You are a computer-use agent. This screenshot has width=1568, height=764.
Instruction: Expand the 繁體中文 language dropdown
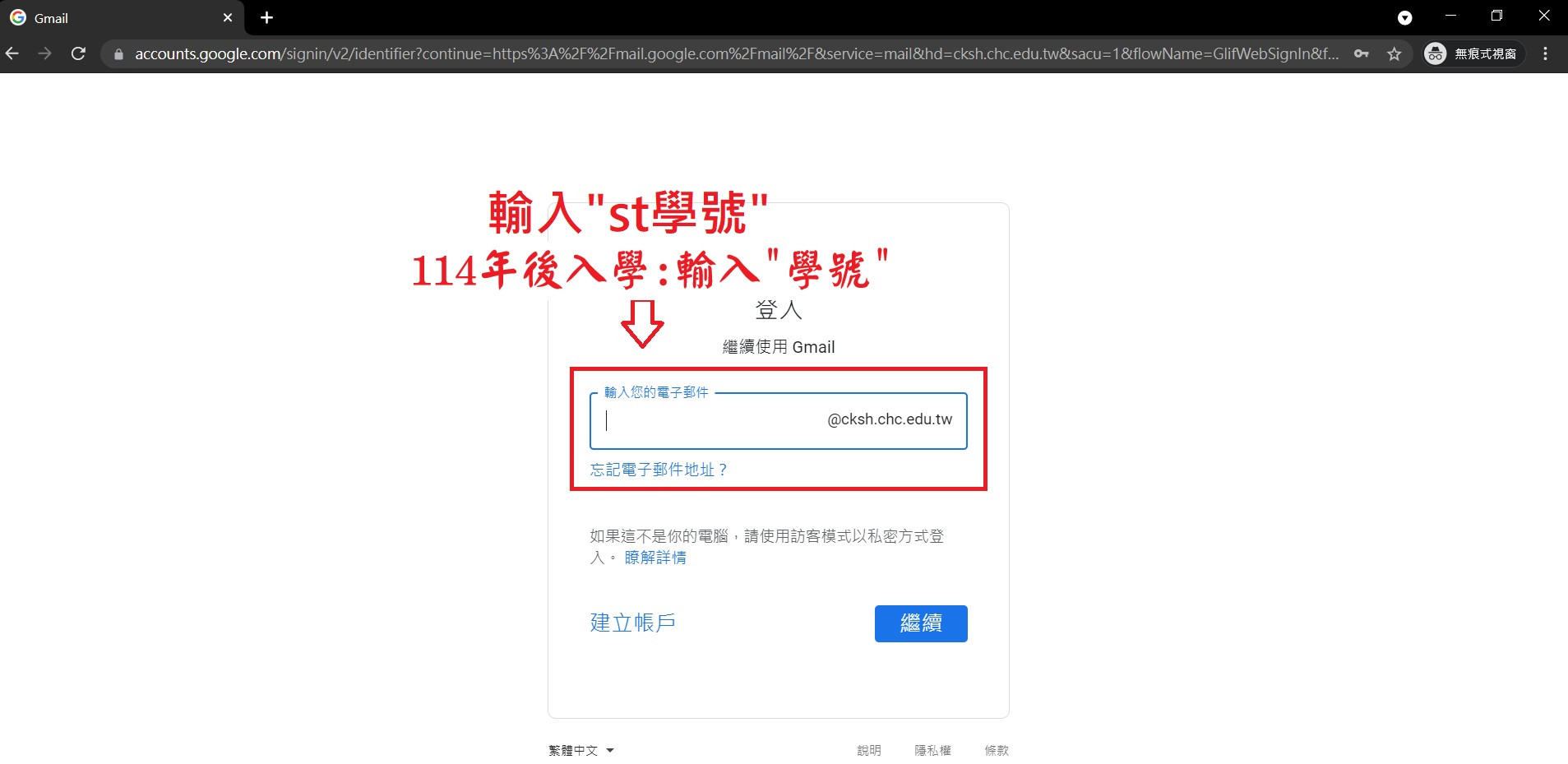[x=581, y=750]
